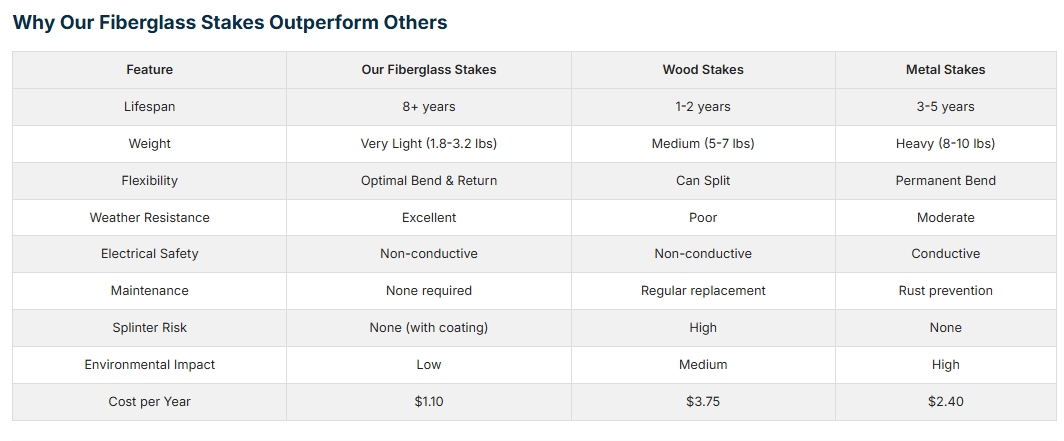Screen dimensions: 1064x441
Task: Click the None (with coating) cell
Action: [x=428, y=328]
